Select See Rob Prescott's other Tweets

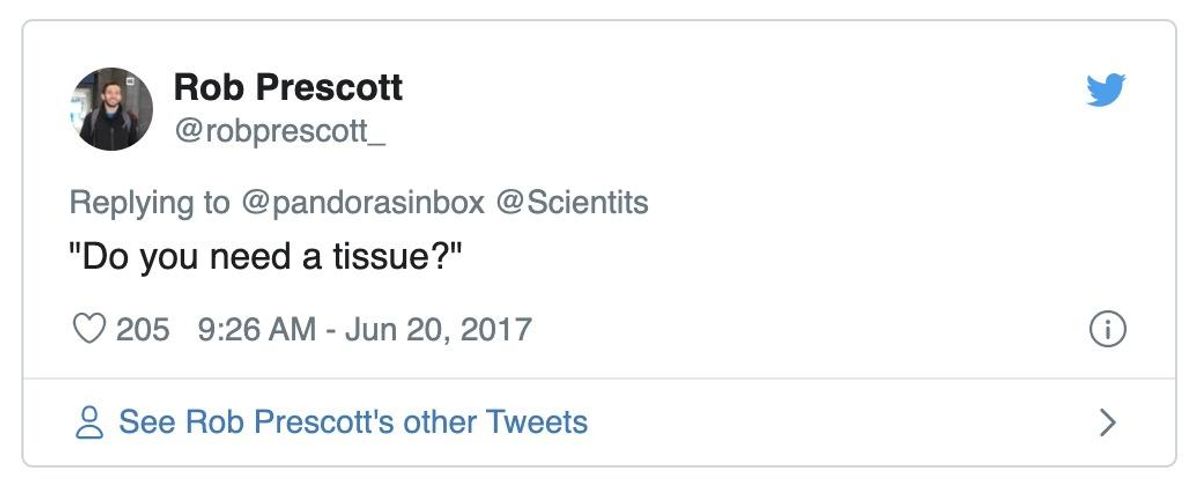coord(353,423)
